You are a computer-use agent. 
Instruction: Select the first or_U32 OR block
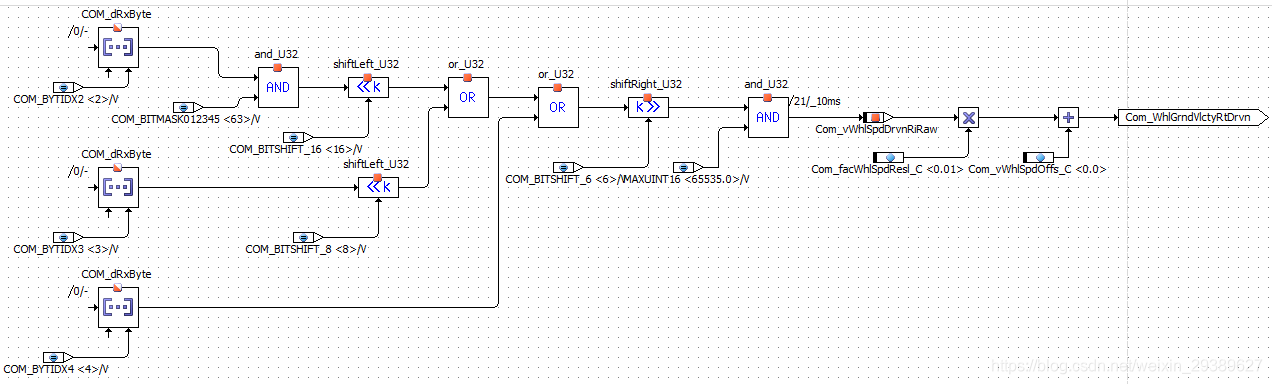point(467,97)
